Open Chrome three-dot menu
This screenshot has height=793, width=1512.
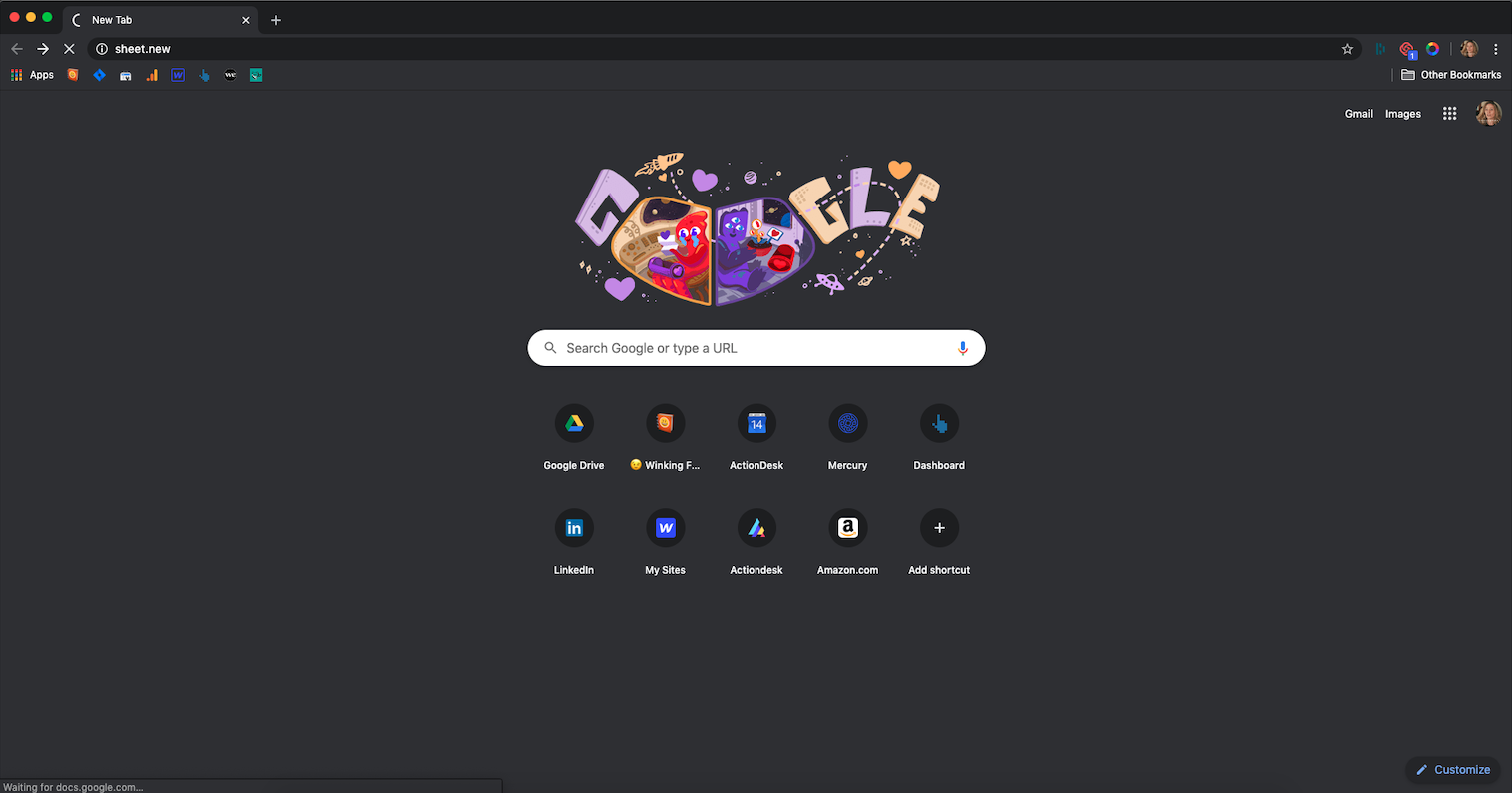click(x=1495, y=49)
